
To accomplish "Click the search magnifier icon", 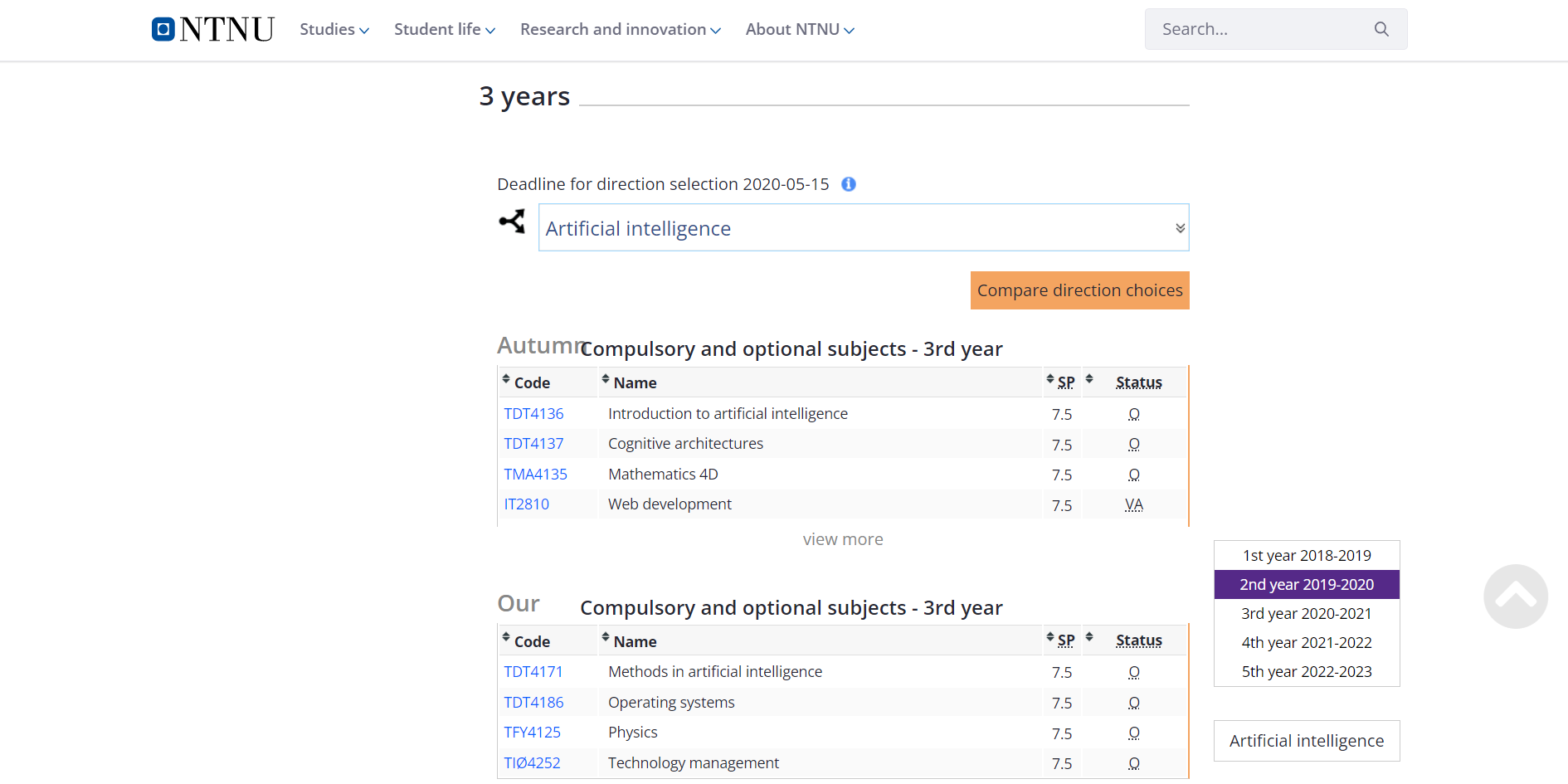I will click(1381, 29).
